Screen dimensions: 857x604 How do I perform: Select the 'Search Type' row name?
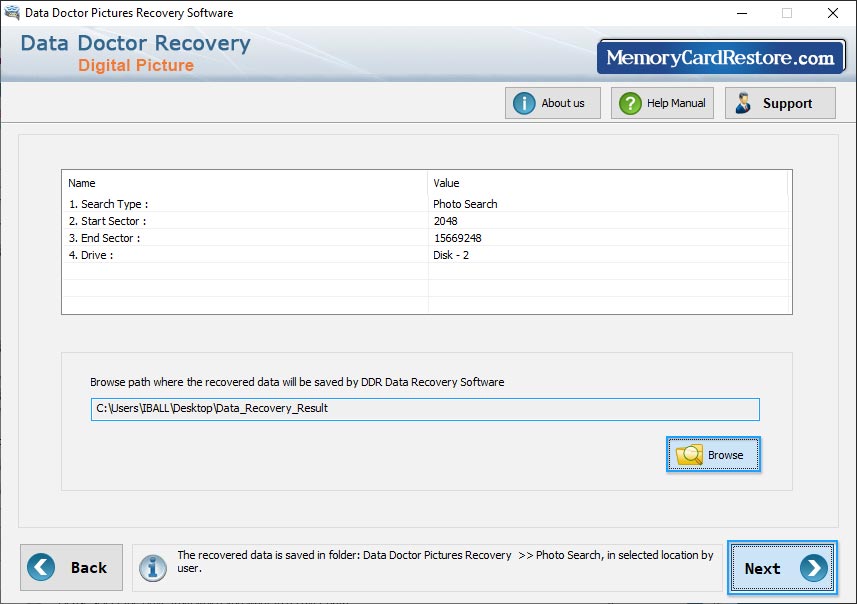point(108,204)
